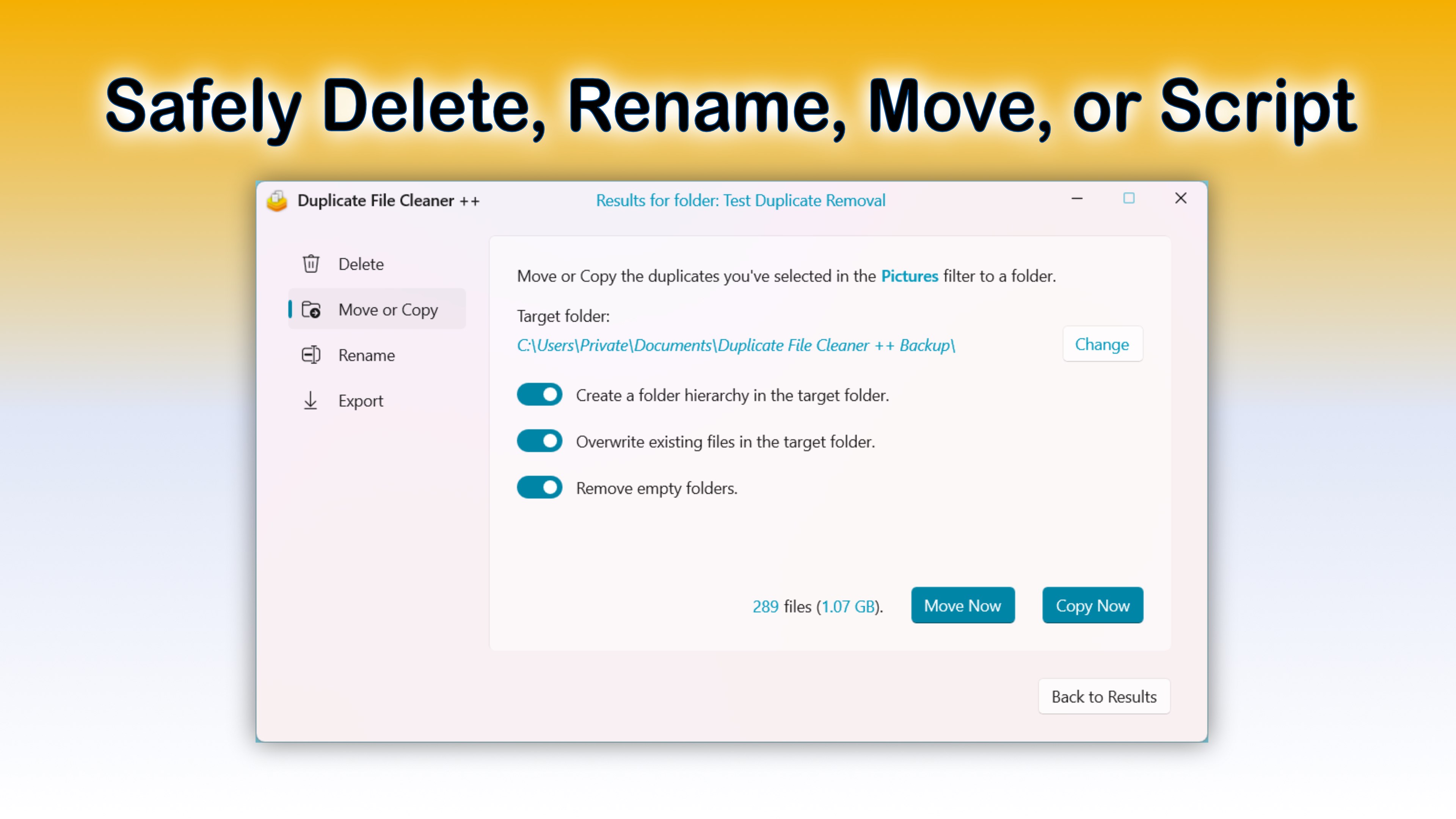Open the target folder backup path link

tap(736, 345)
